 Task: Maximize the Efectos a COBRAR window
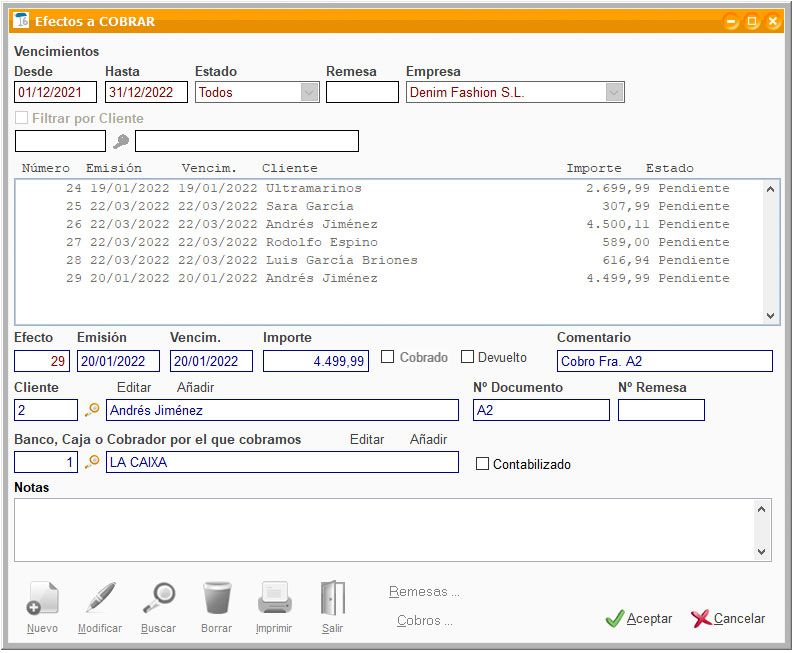752,21
